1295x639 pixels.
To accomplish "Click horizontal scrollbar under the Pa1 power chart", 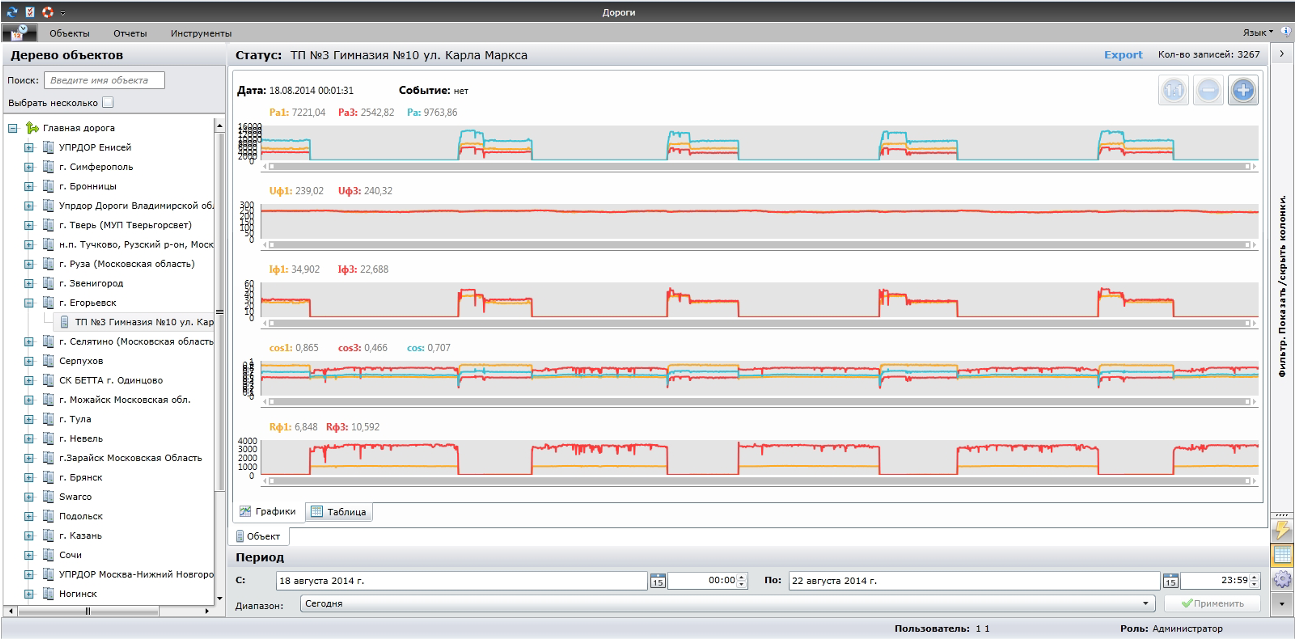I will click(x=760, y=167).
